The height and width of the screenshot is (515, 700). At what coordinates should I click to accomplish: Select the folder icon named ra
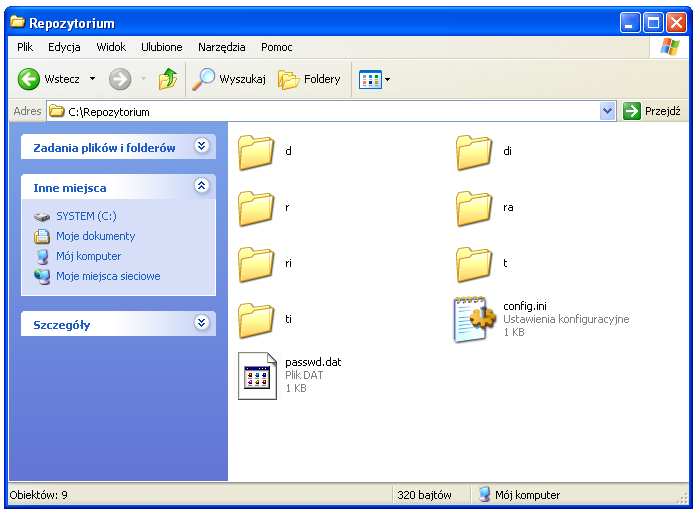474,208
